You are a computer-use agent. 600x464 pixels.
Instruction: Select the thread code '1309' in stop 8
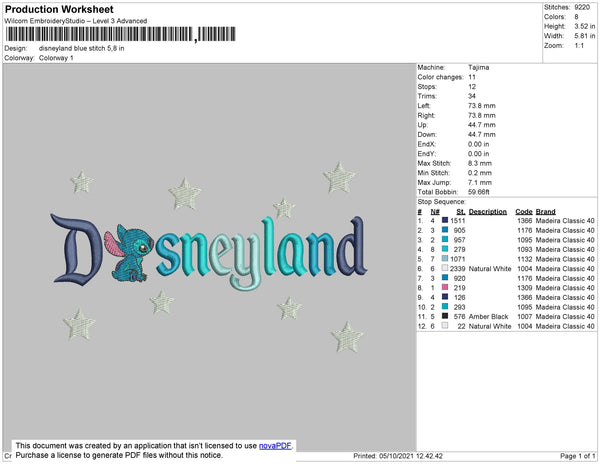pyautogui.click(x=525, y=288)
